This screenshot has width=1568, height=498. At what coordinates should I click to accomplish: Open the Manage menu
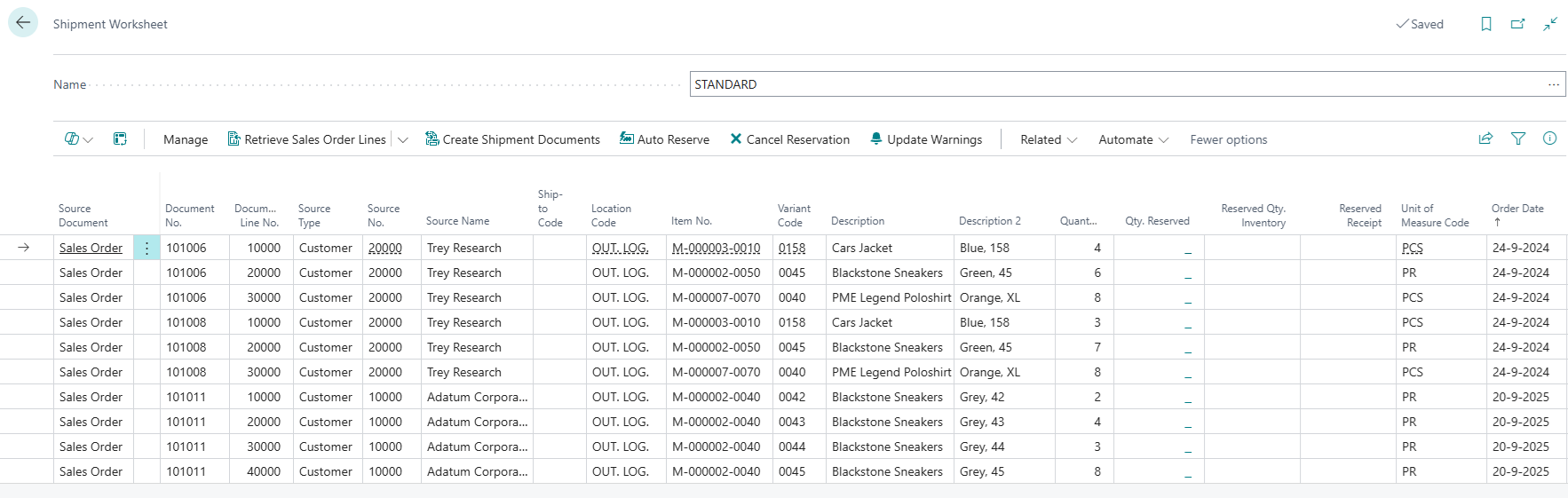click(x=186, y=140)
